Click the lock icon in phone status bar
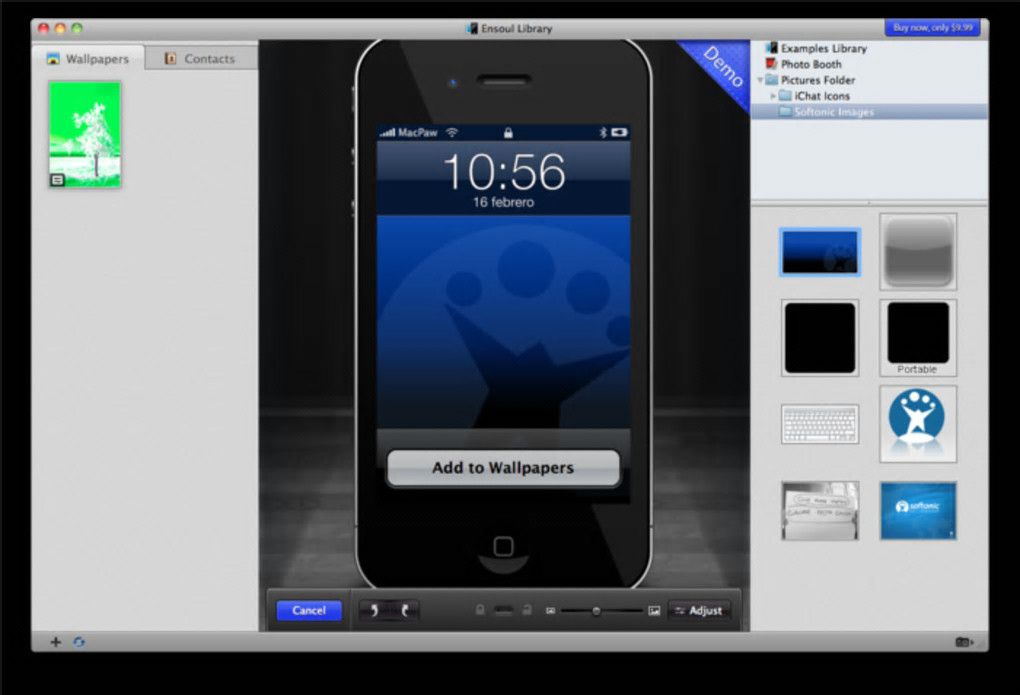The image size is (1020, 695). click(508, 133)
